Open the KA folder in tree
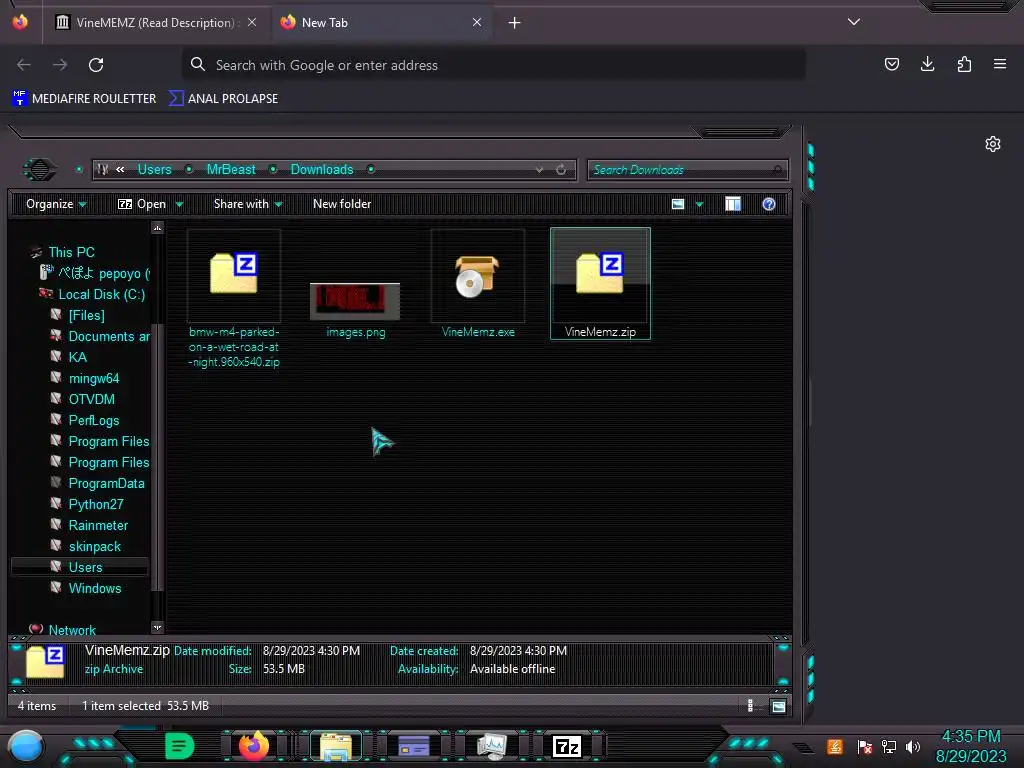 tap(69, 357)
